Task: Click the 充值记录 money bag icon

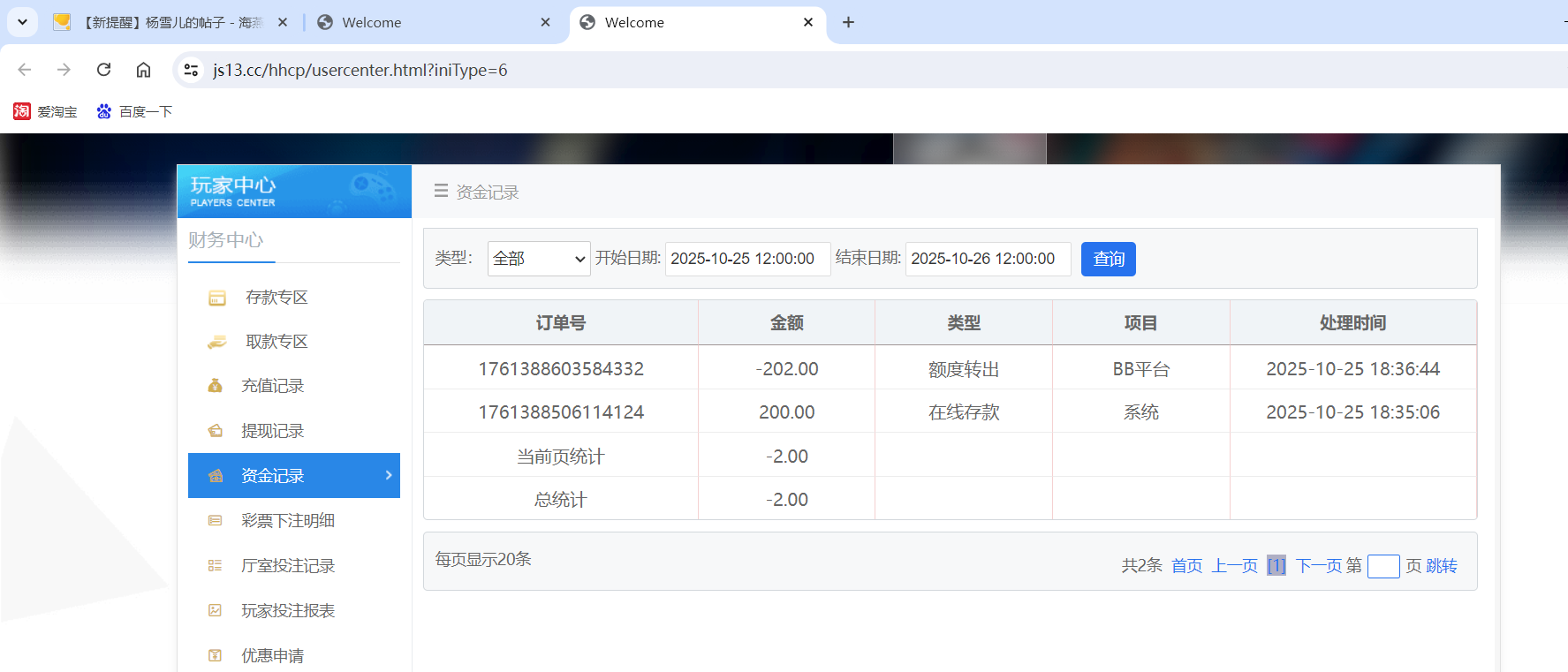Action: tap(215, 386)
